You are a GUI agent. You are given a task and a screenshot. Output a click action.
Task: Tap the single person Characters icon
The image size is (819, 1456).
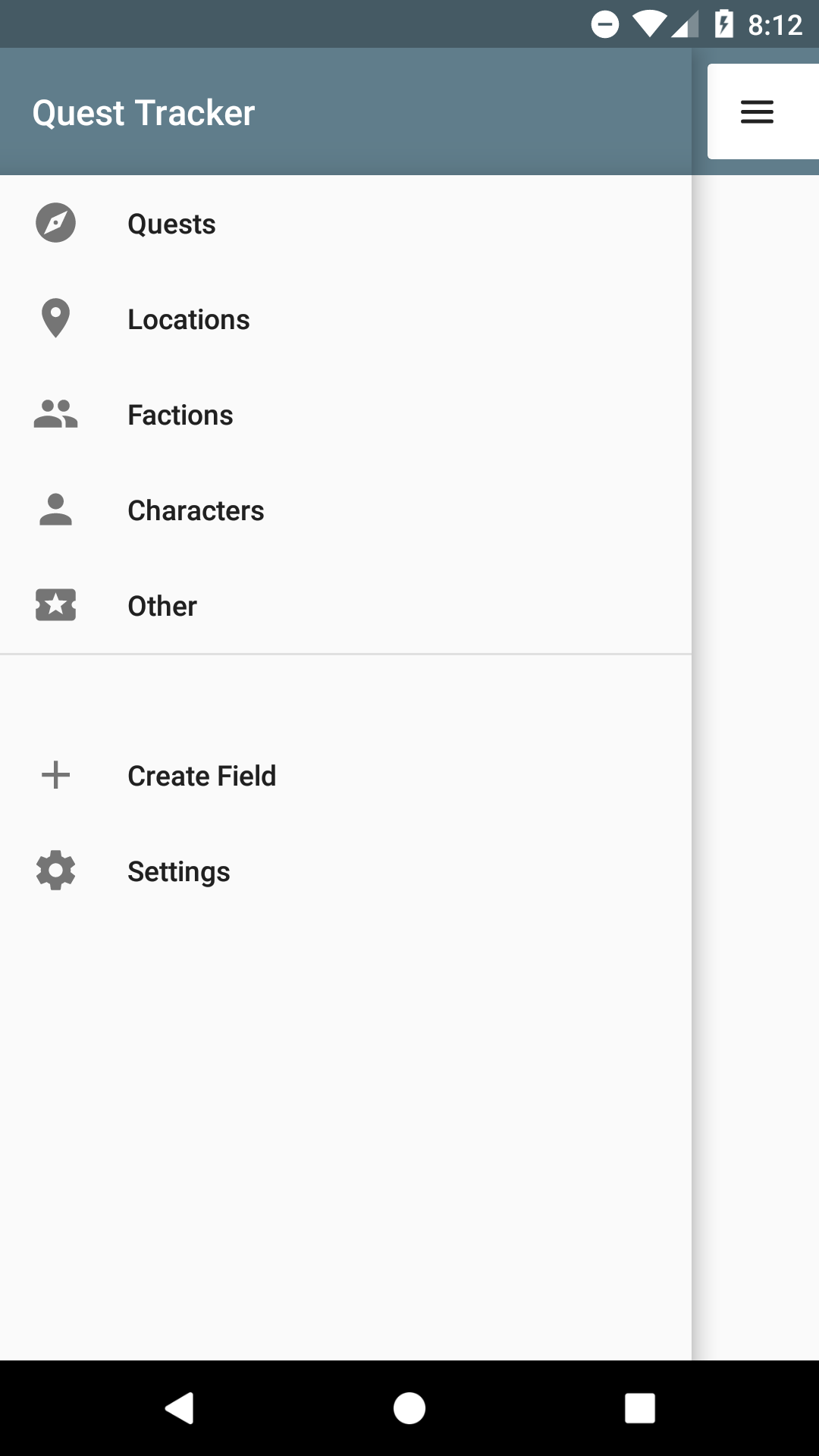click(x=55, y=510)
